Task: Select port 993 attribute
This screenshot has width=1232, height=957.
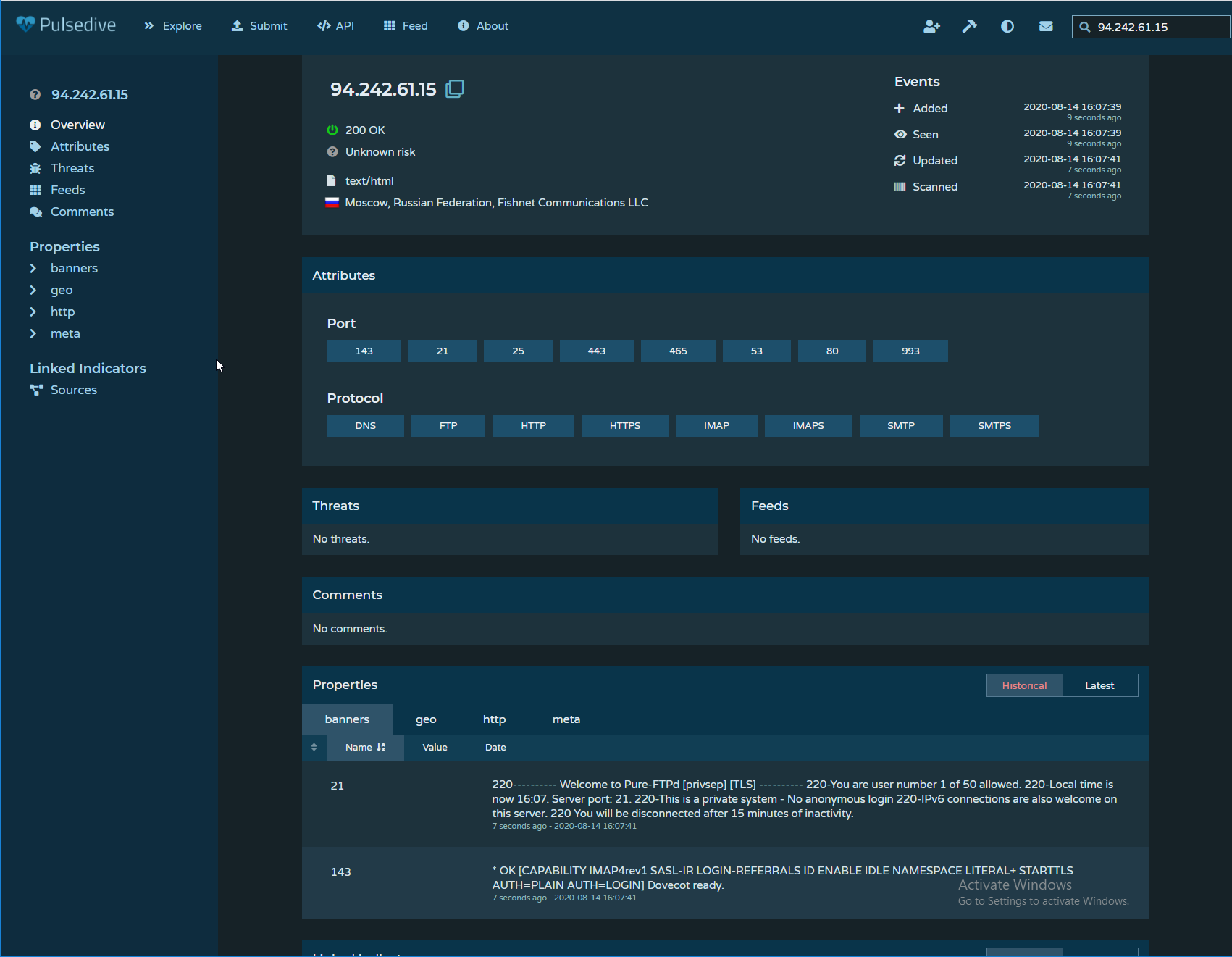Action: (x=910, y=351)
